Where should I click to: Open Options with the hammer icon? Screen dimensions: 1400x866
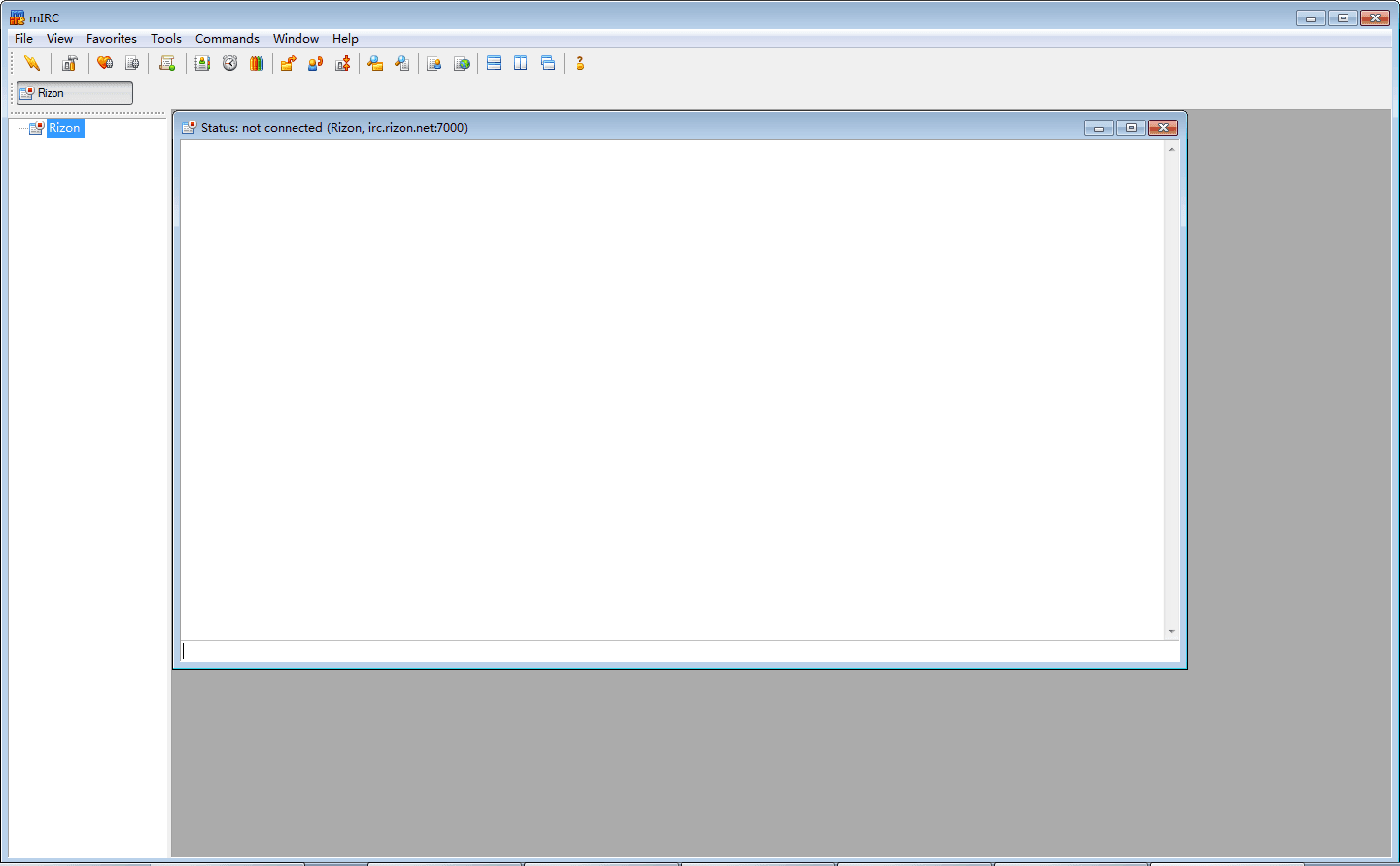[x=69, y=63]
